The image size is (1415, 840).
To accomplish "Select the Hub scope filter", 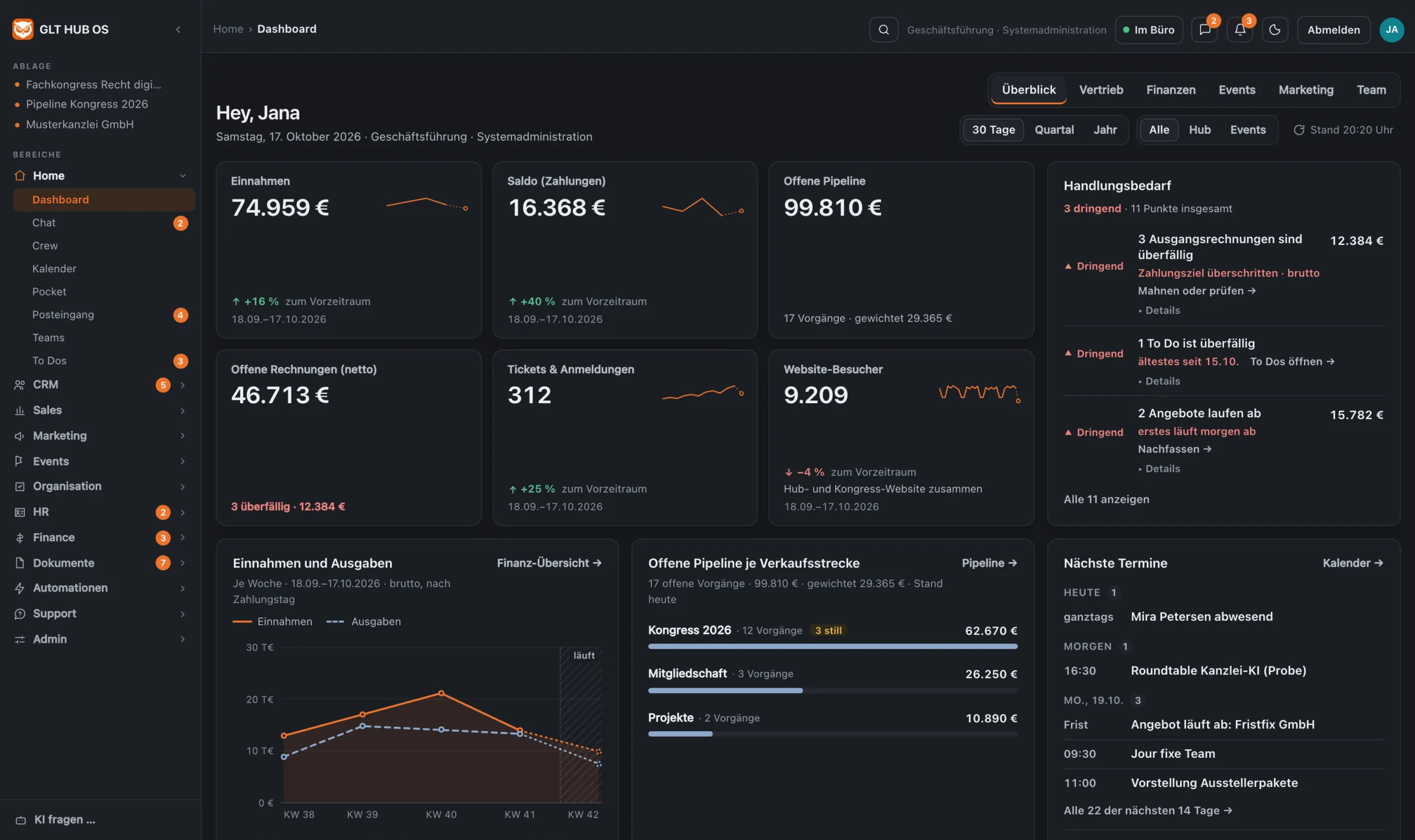I will 1199,129.
